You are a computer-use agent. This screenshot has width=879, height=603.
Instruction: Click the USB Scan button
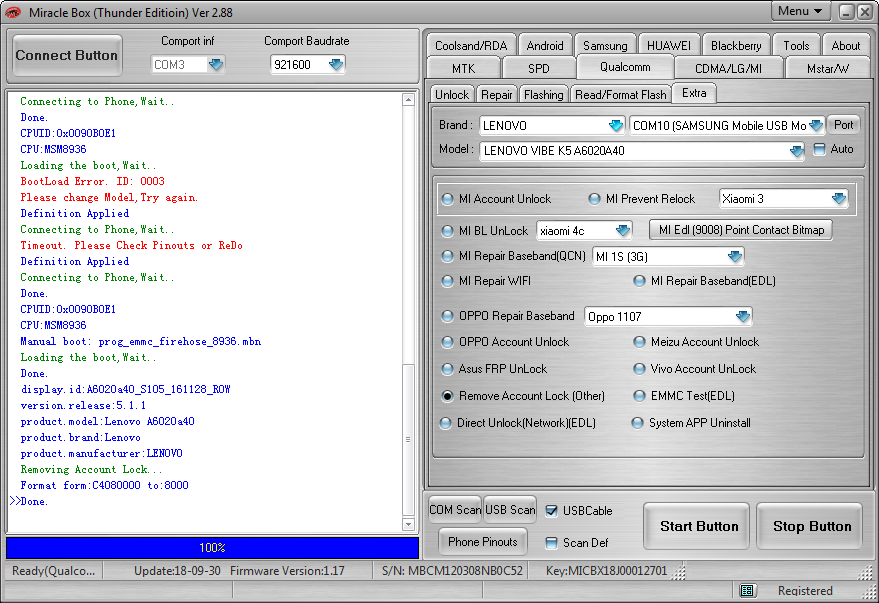510,510
